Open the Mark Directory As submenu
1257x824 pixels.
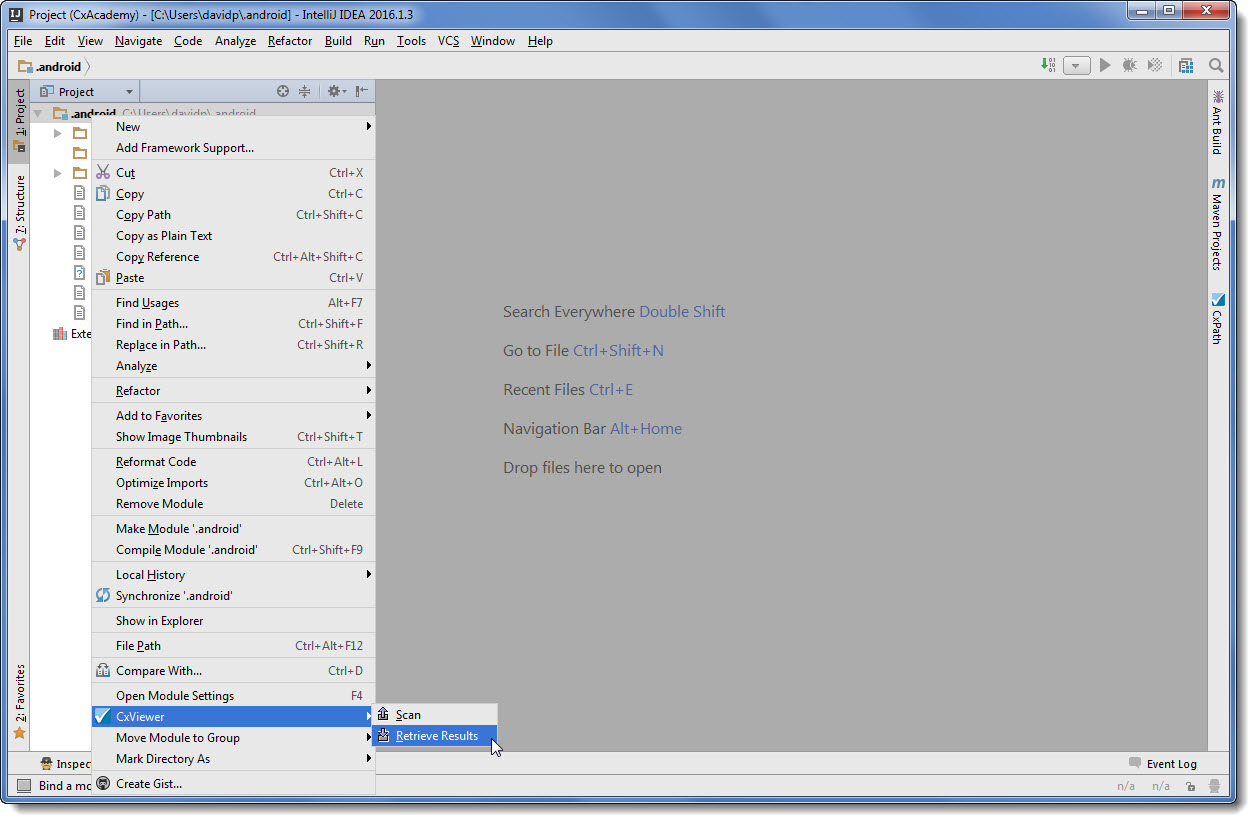(x=233, y=759)
